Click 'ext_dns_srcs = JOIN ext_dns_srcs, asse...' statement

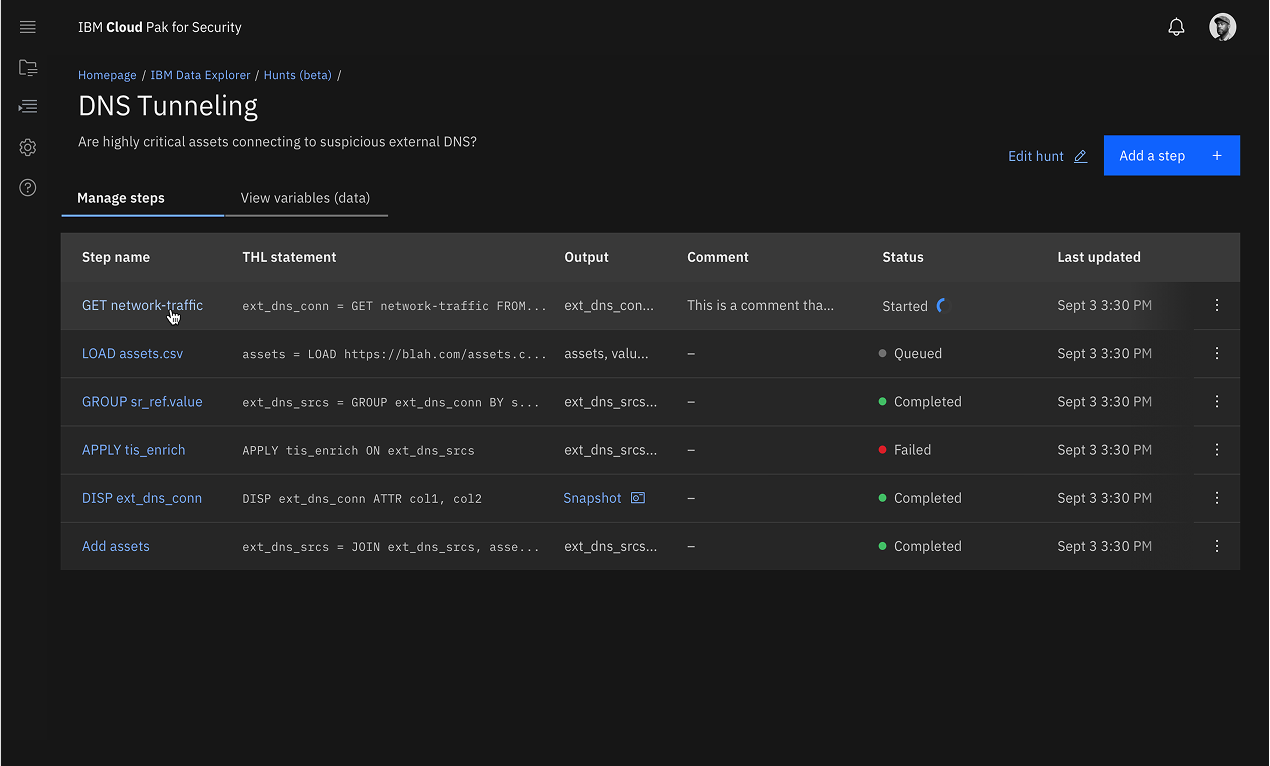click(391, 546)
